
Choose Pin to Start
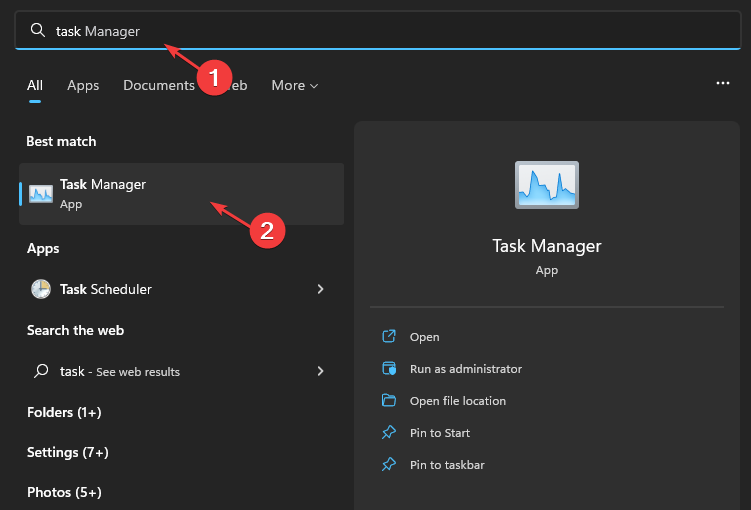(440, 433)
